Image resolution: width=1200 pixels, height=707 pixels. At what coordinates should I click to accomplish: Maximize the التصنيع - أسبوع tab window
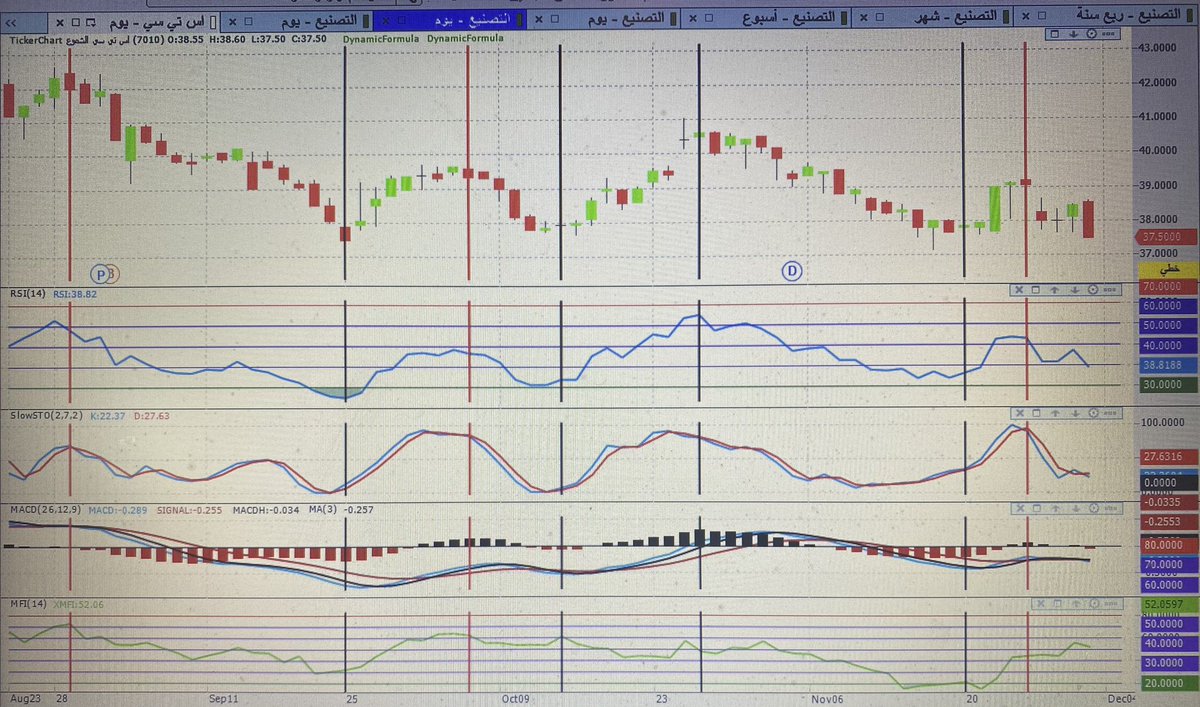tap(709, 18)
